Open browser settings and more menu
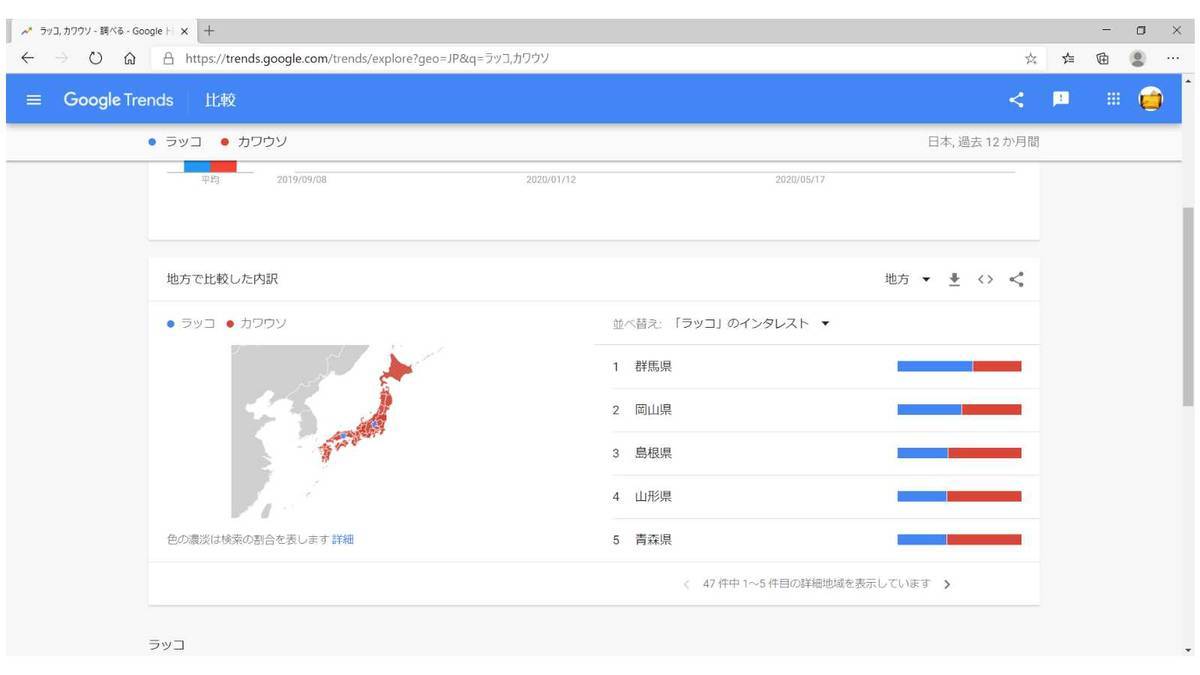The image size is (1200, 675). coord(1173,58)
